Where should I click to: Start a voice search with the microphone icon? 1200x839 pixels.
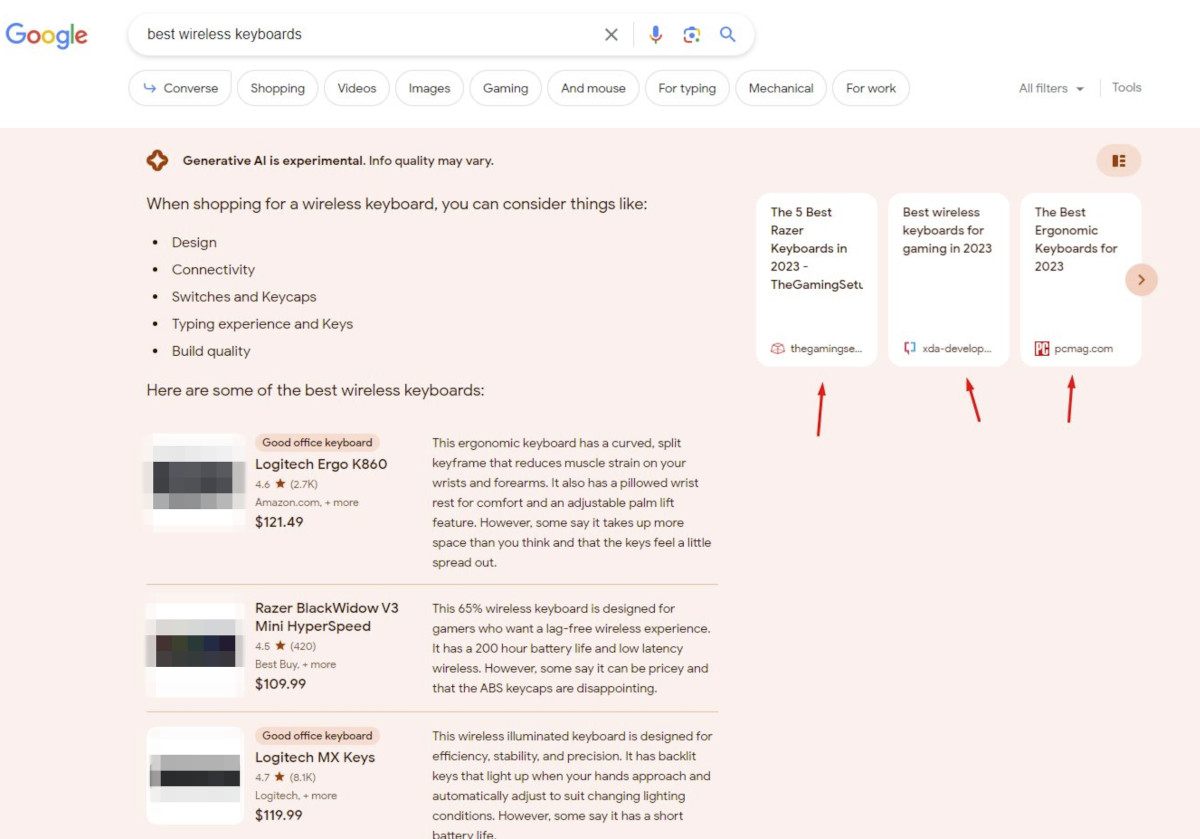tap(655, 34)
